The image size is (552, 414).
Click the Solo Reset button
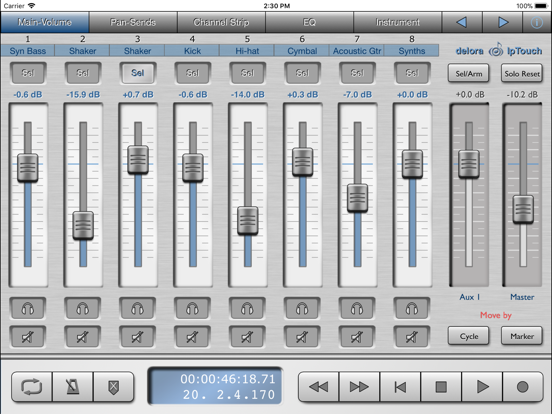[522, 74]
